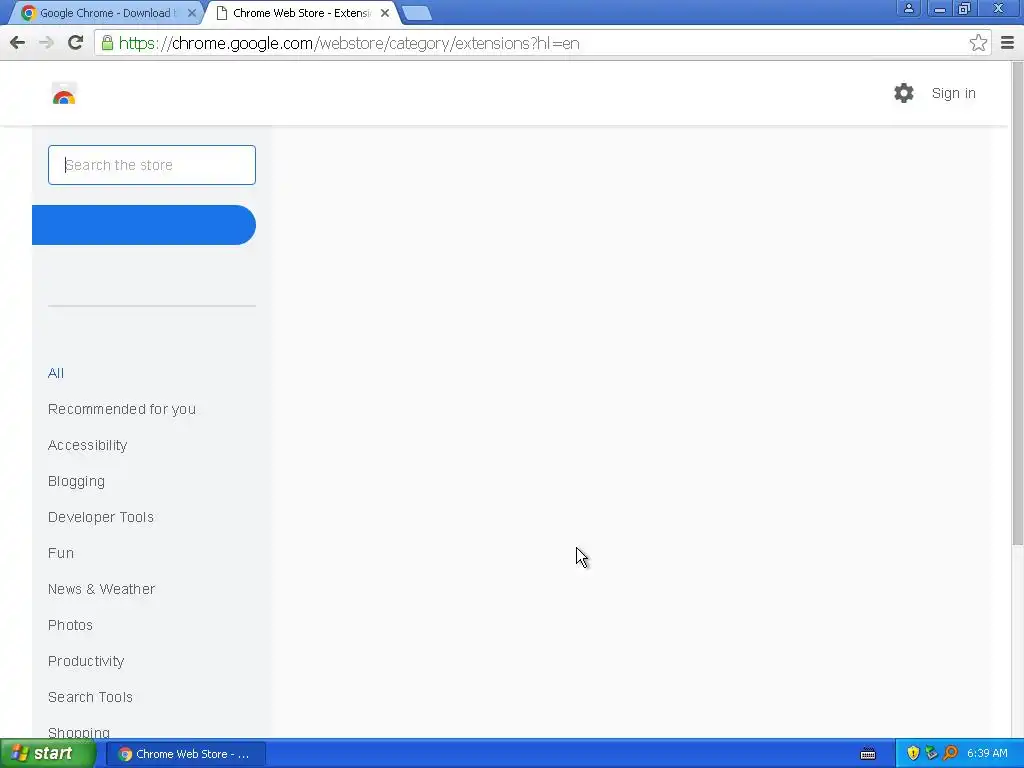Viewport: 1024px width, 768px height.
Task: Select the All category
Action: click(x=56, y=374)
